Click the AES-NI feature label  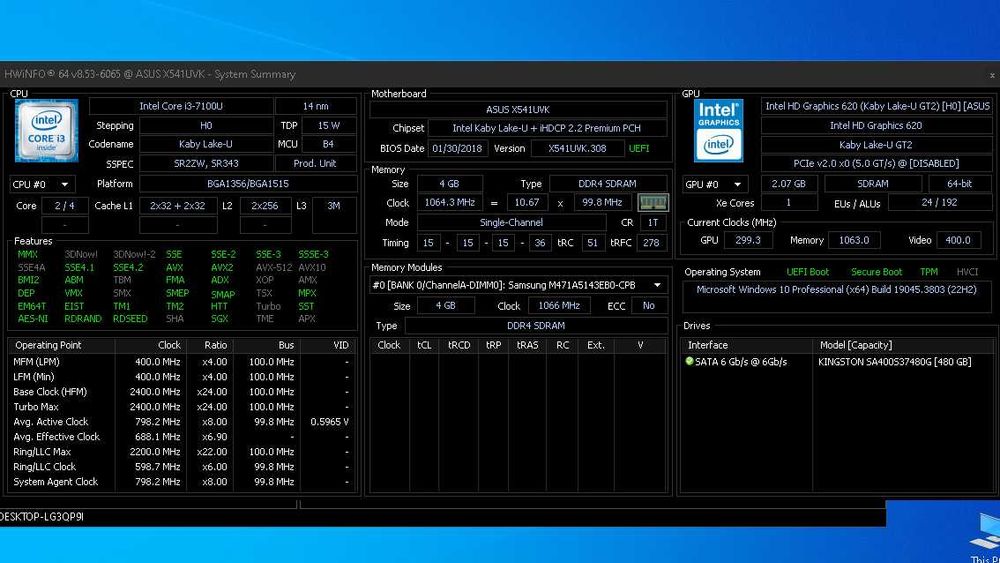(33, 319)
